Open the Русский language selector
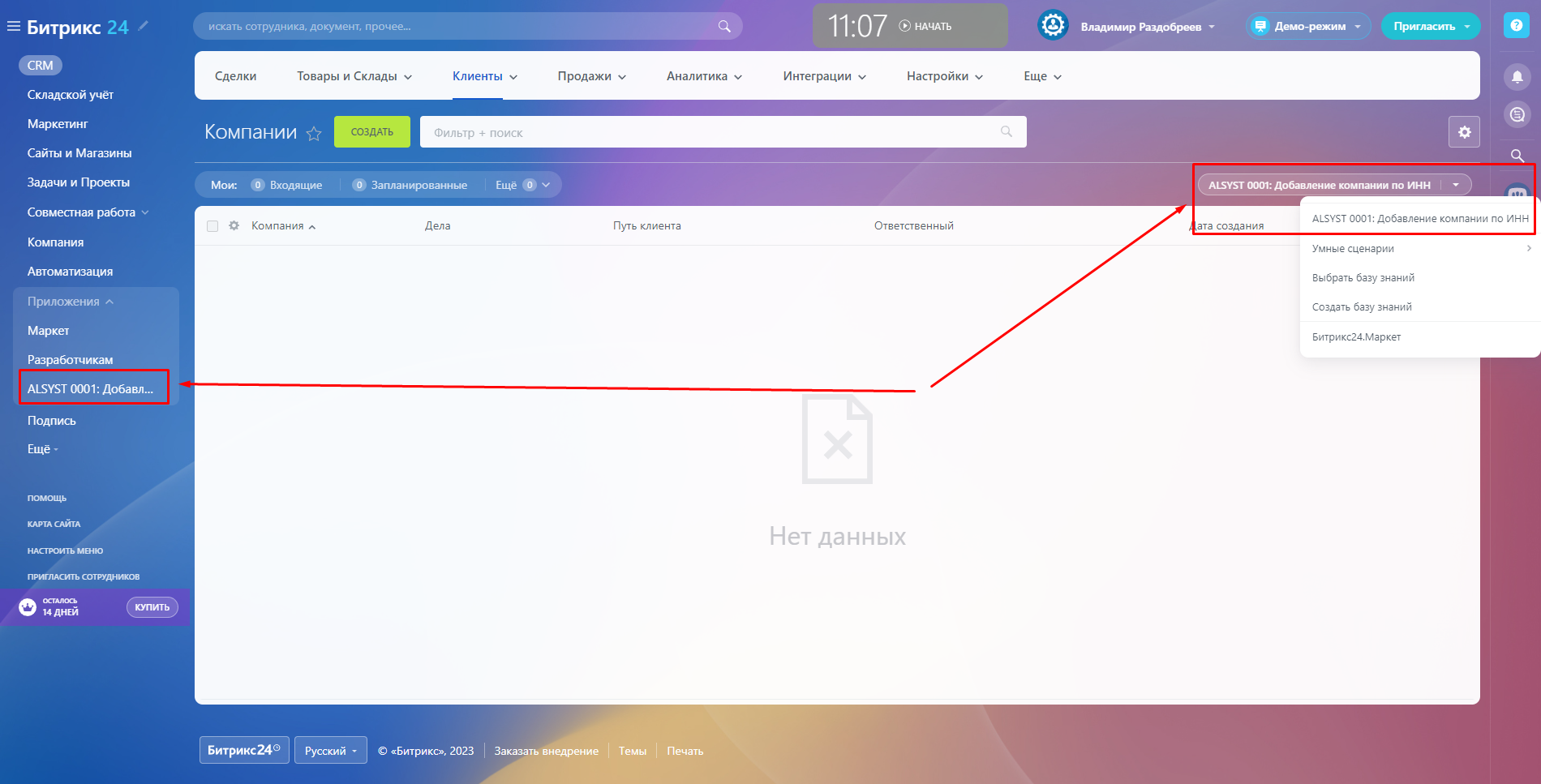Viewport: 1541px width, 784px height. (x=331, y=751)
